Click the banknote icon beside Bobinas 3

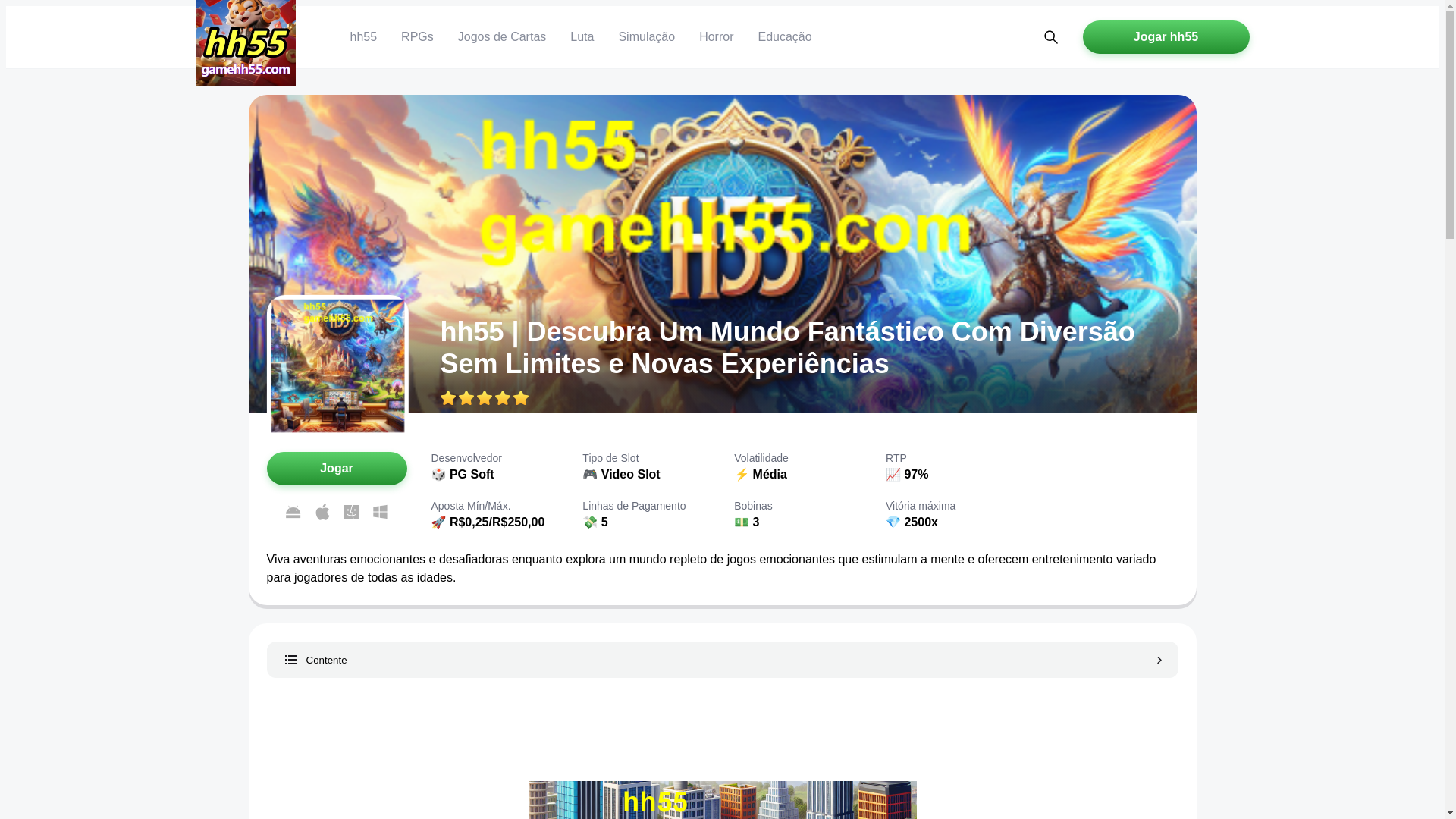[742, 522]
